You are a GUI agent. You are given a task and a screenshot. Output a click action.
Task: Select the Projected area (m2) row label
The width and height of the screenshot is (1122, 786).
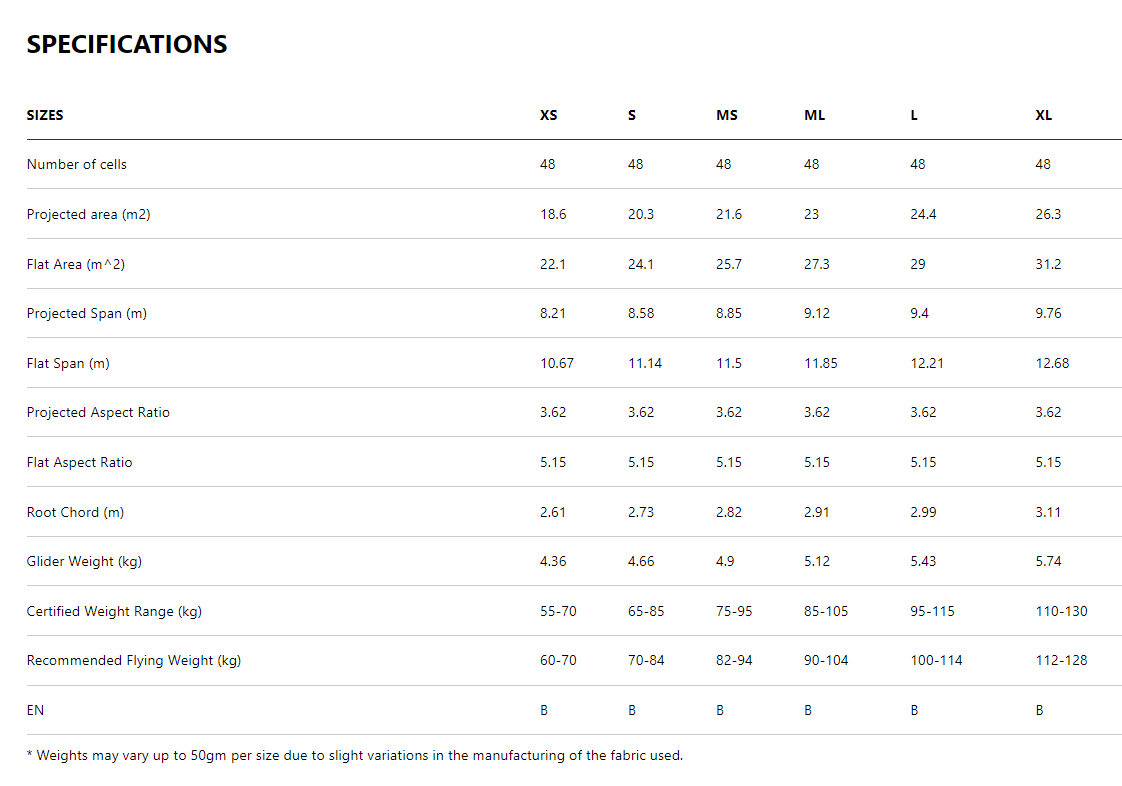pyautogui.click(x=88, y=214)
